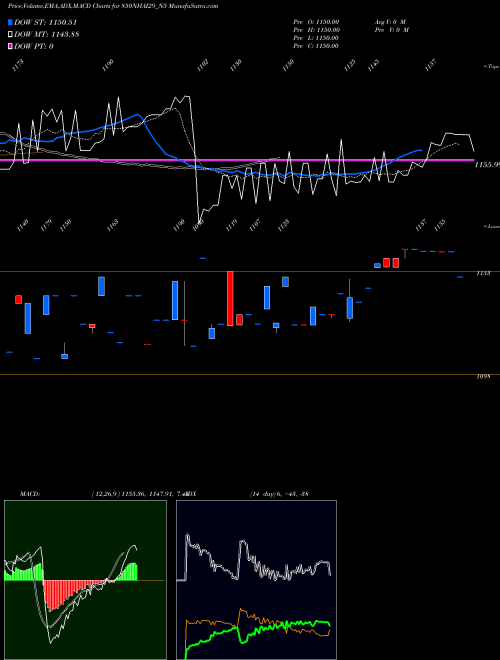Click the chart title mentioning 850NHAI29_N3 MunafaSutra.com
This screenshot has height=660, width=500.
(x=113, y=6)
